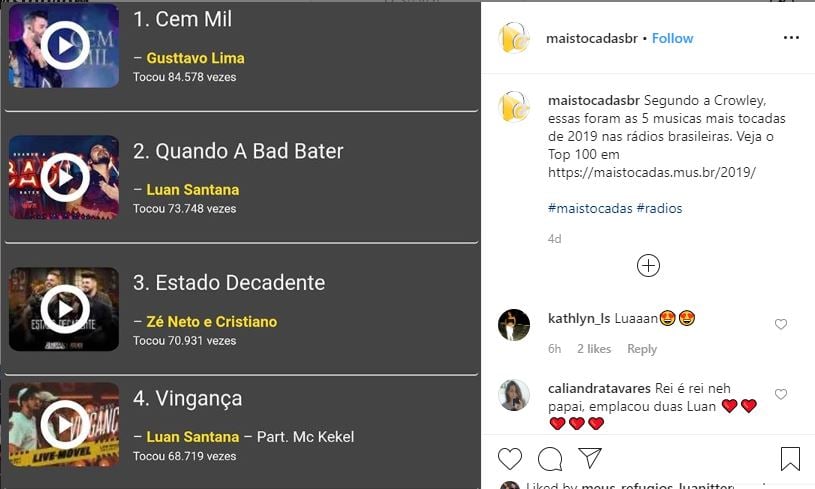Like caliandratavares comment
The image size is (815, 489).
781,394
